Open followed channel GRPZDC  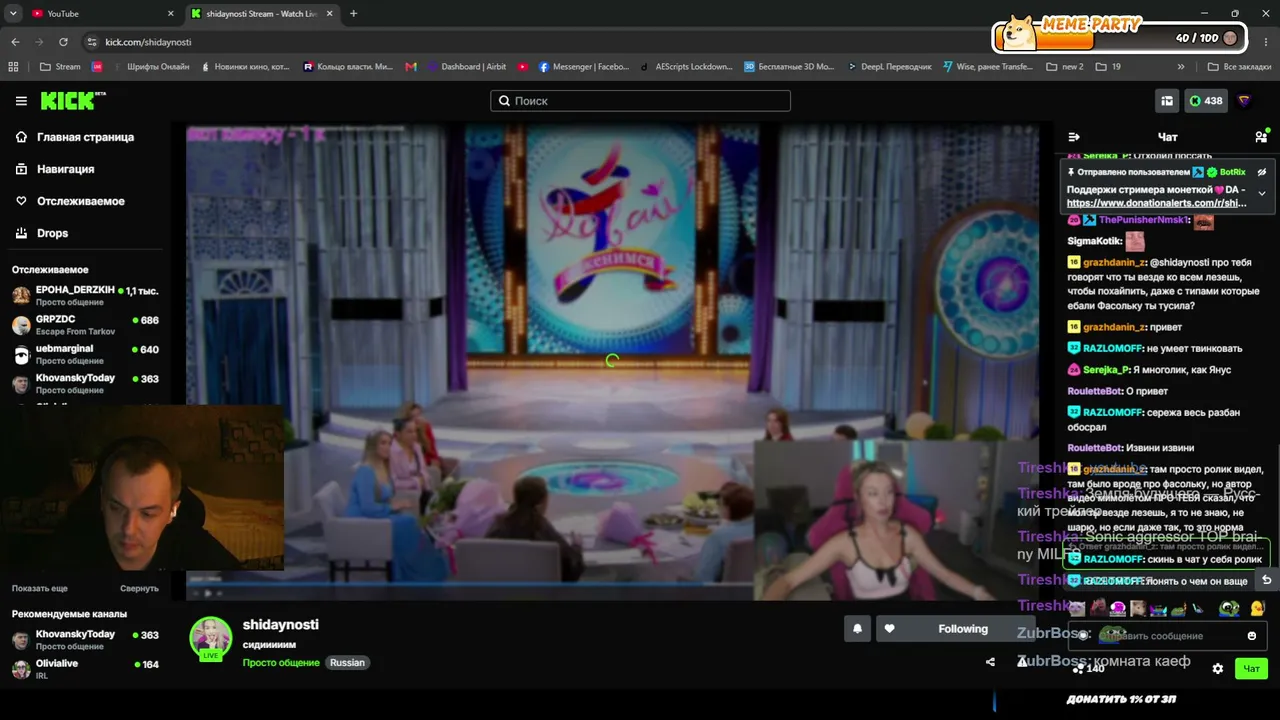pyautogui.click(x=85, y=325)
